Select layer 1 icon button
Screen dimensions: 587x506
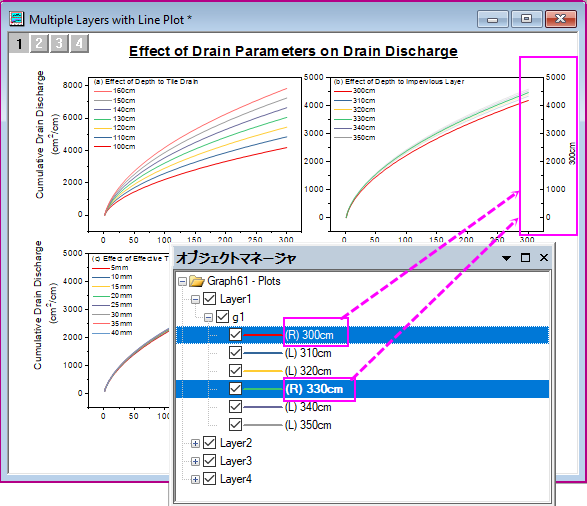[x=19, y=43]
